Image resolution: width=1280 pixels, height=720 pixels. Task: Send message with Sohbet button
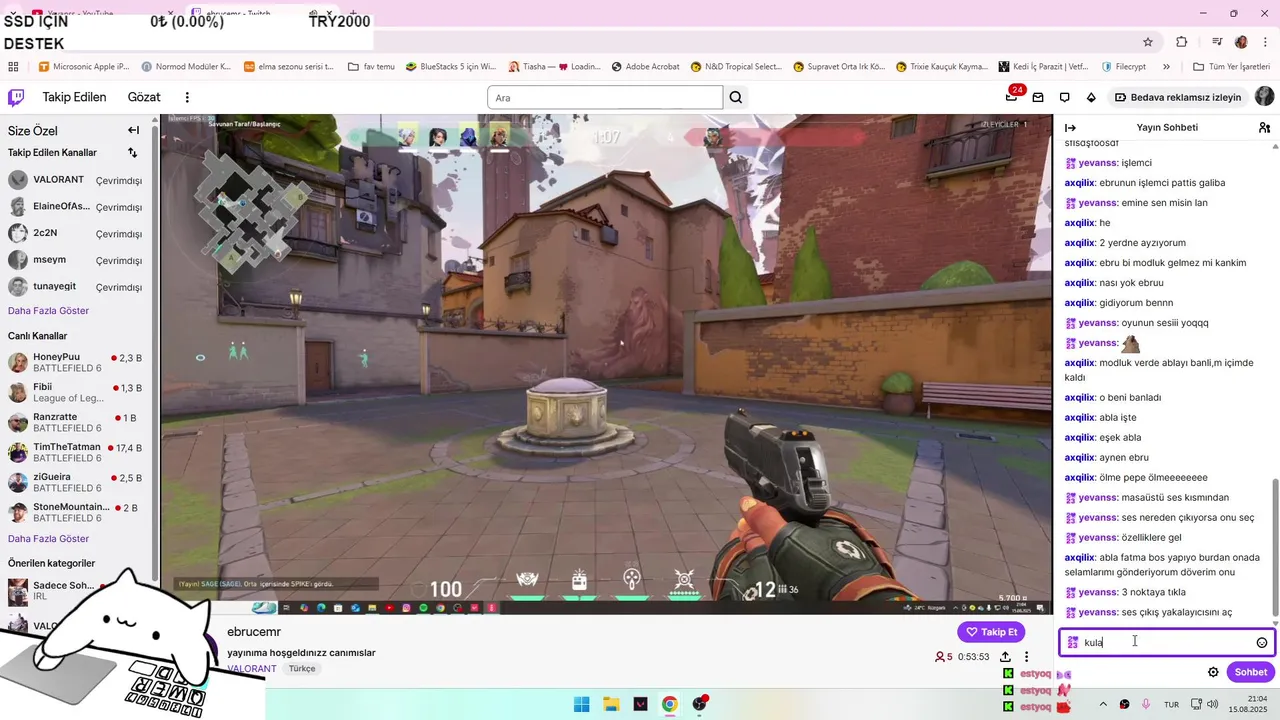(x=1250, y=672)
